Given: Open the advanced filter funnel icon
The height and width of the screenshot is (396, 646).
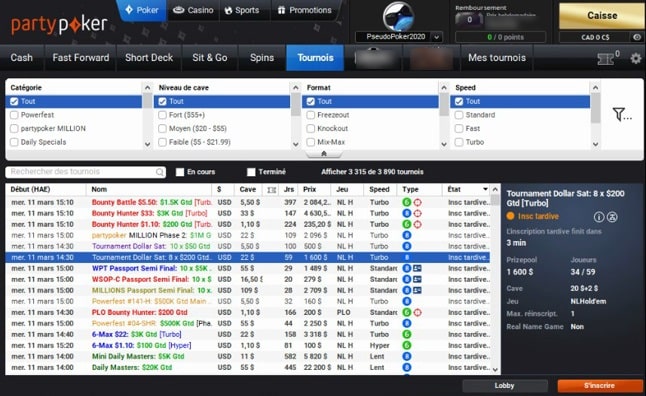Looking at the screenshot, I should 621,114.
